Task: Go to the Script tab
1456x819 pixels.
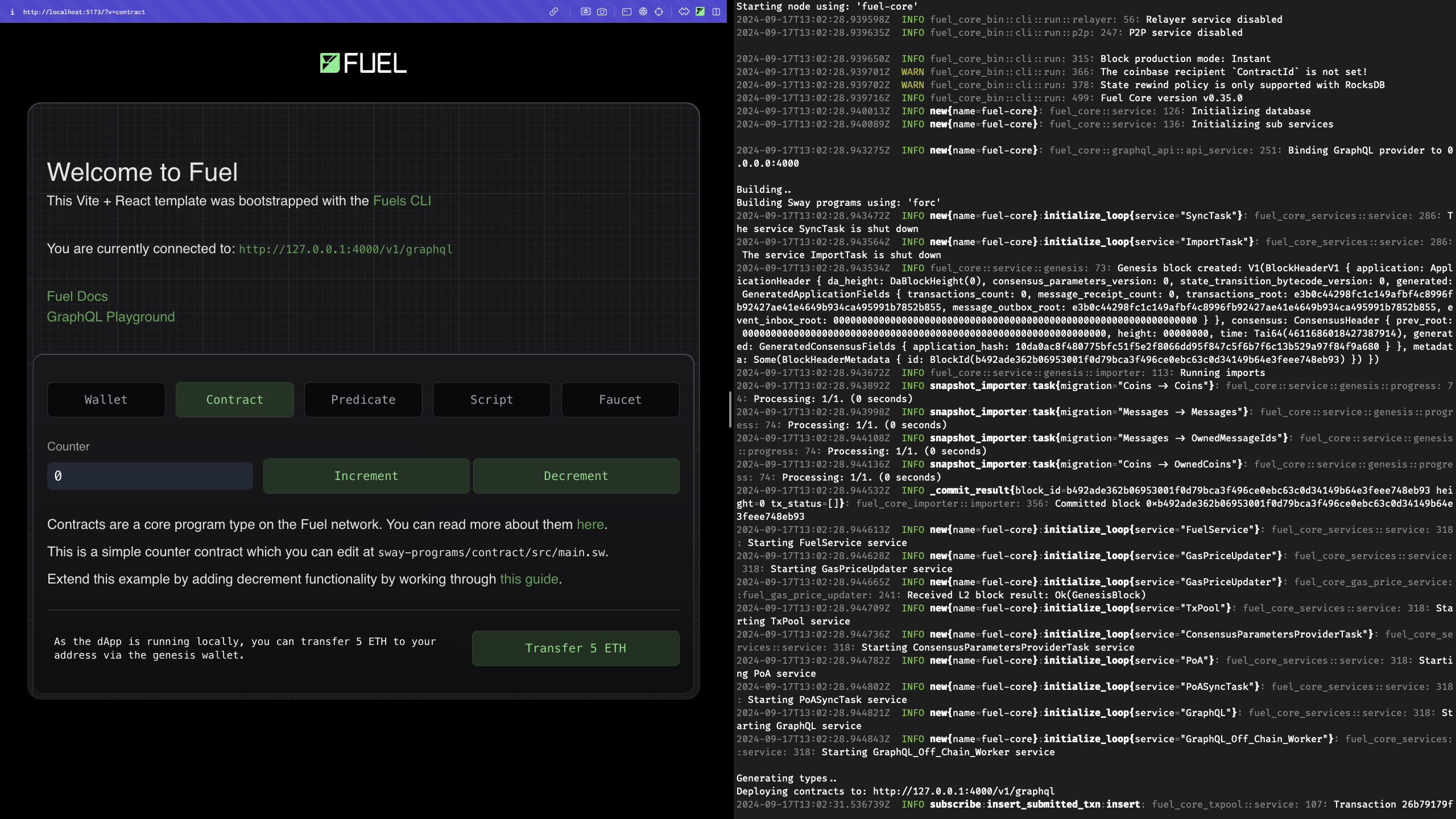Action: [492, 400]
